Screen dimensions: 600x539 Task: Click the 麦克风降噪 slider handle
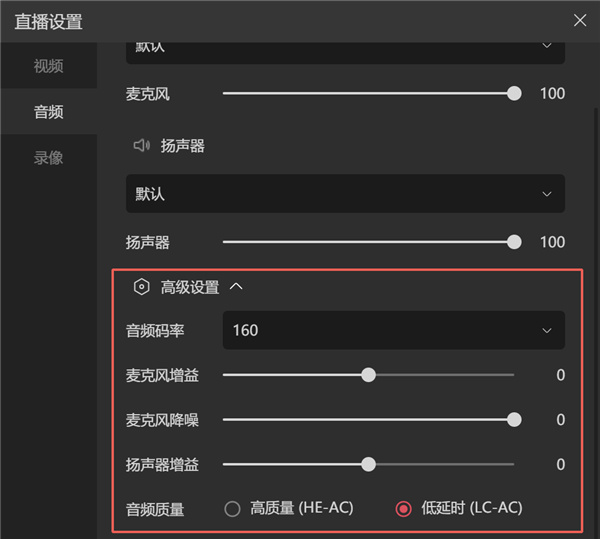(x=514, y=420)
